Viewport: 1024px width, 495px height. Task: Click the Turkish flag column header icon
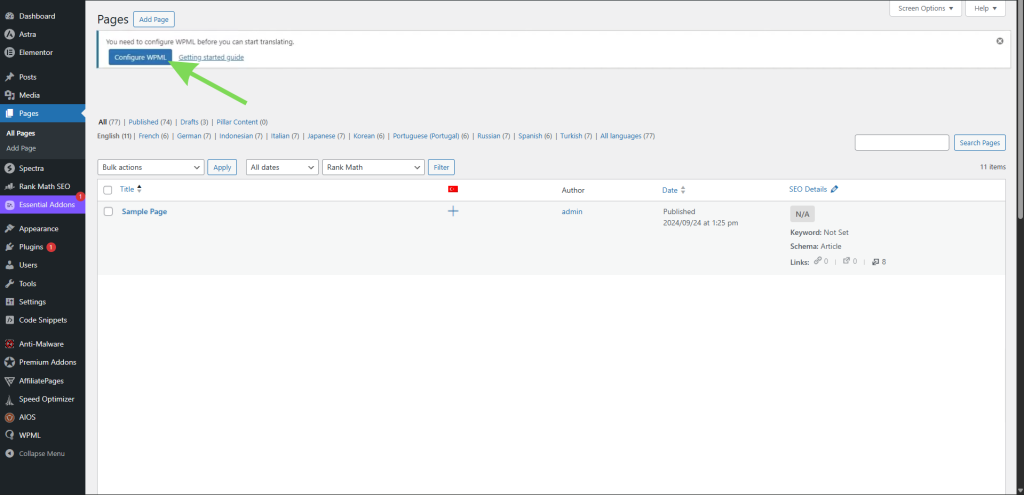pyautogui.click(x=453, y=189)
